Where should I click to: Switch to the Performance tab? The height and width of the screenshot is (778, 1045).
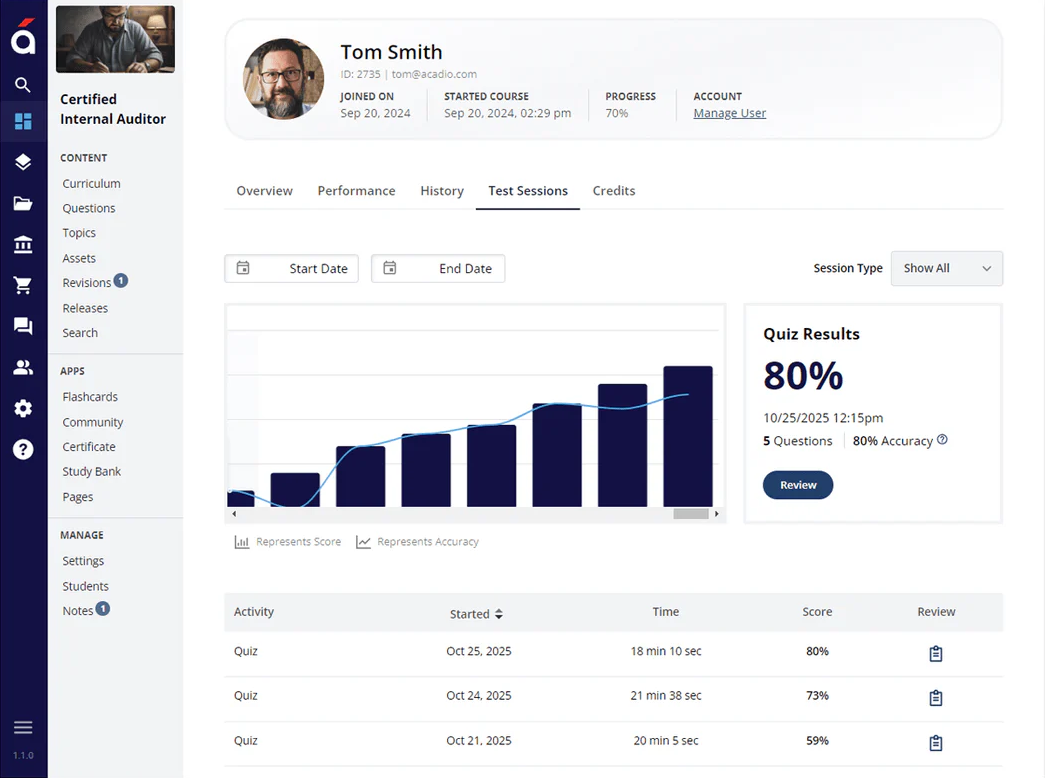tap(356, 191)
